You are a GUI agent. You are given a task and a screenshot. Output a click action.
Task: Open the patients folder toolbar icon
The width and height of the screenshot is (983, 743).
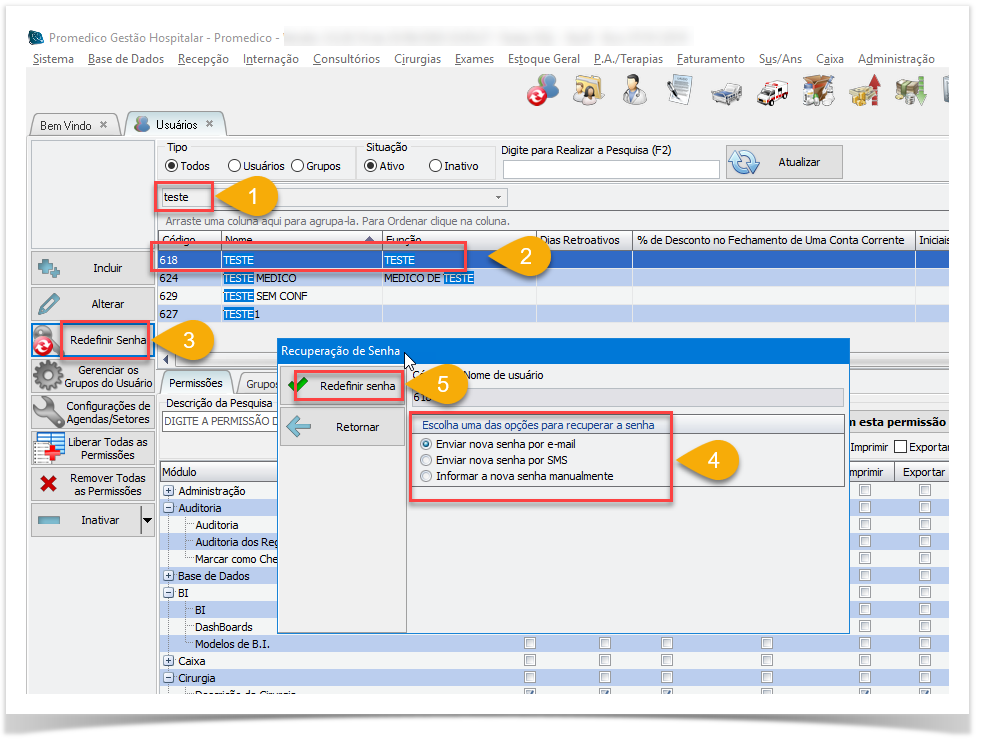click(x=587, y=93)
